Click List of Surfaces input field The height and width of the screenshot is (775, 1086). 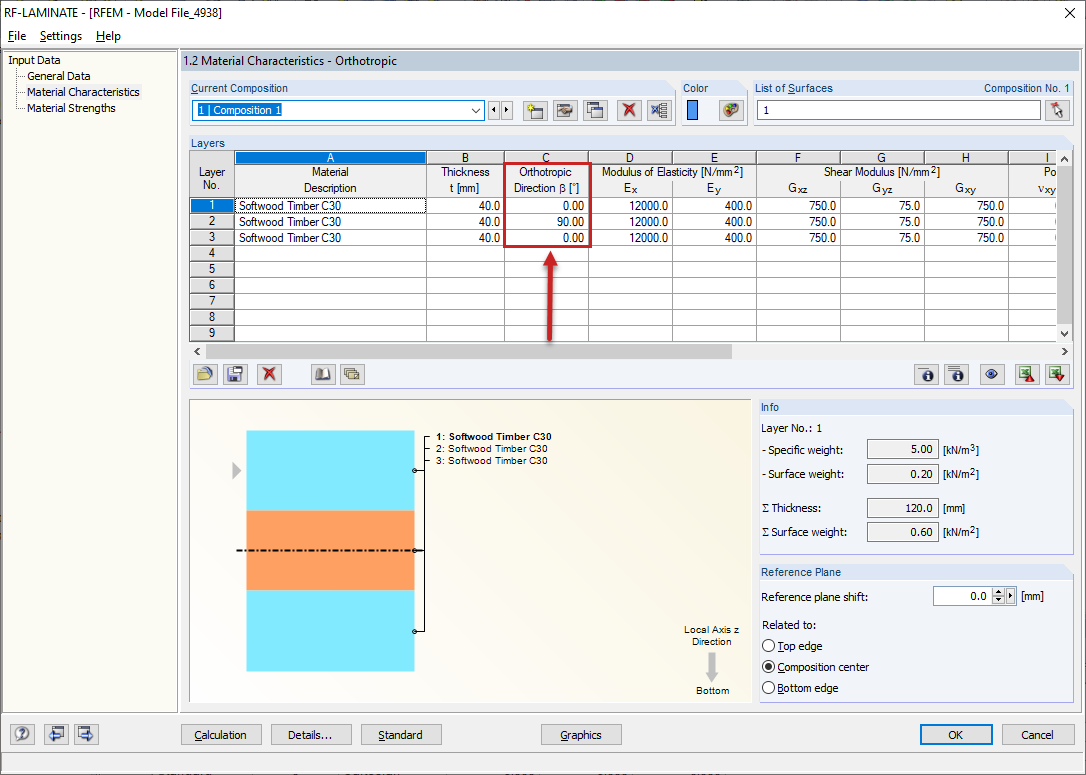tap(898, 110)
